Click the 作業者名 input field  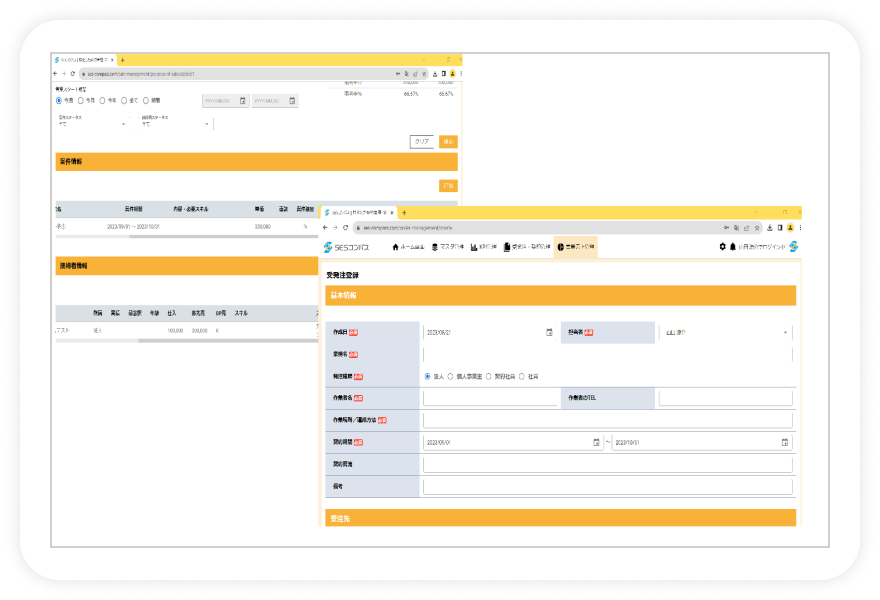491,398
